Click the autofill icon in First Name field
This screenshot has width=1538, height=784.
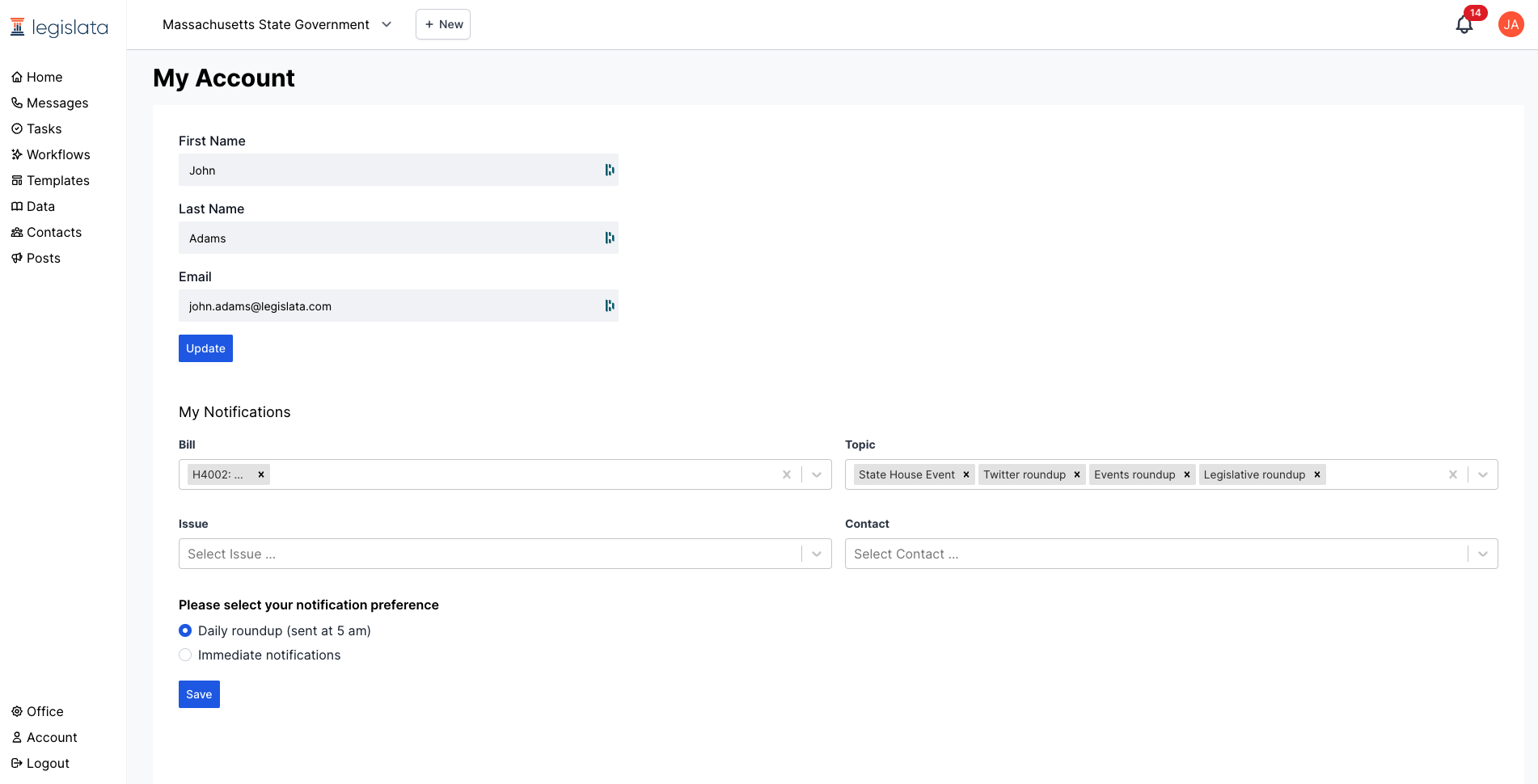[610, 170]
